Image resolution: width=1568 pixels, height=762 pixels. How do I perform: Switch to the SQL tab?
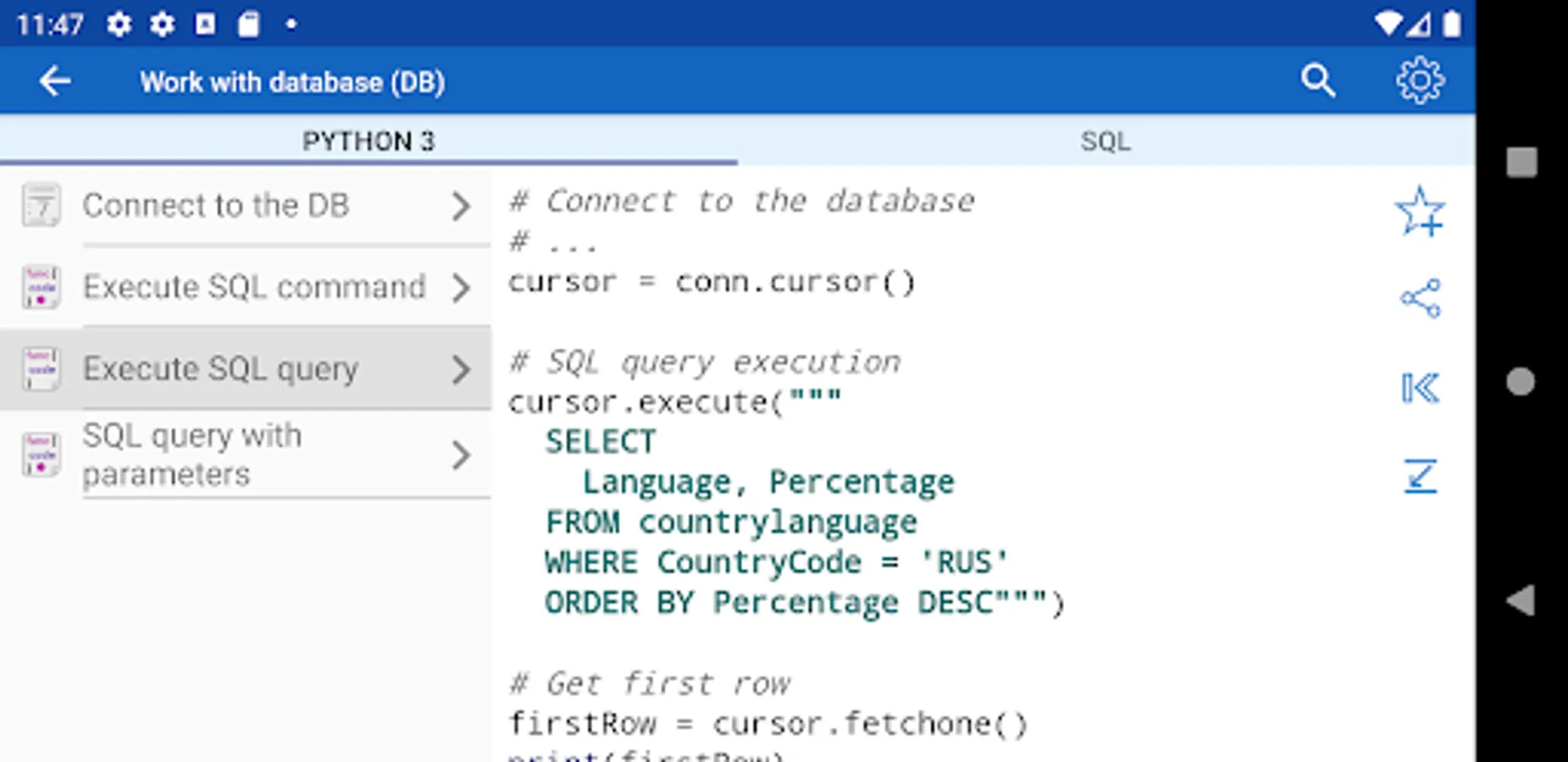tap(1105, 141)
